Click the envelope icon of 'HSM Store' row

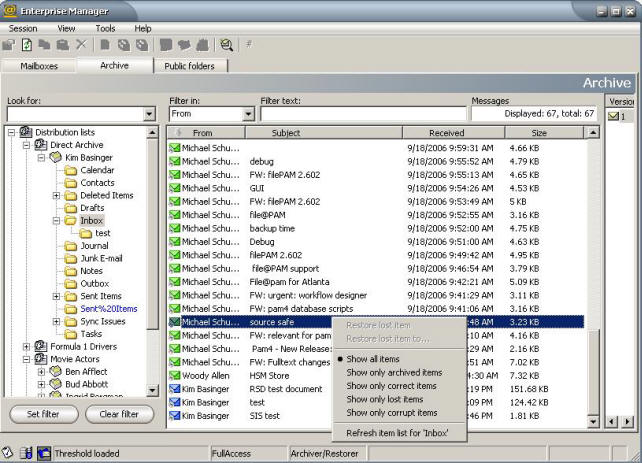(175, 375)
